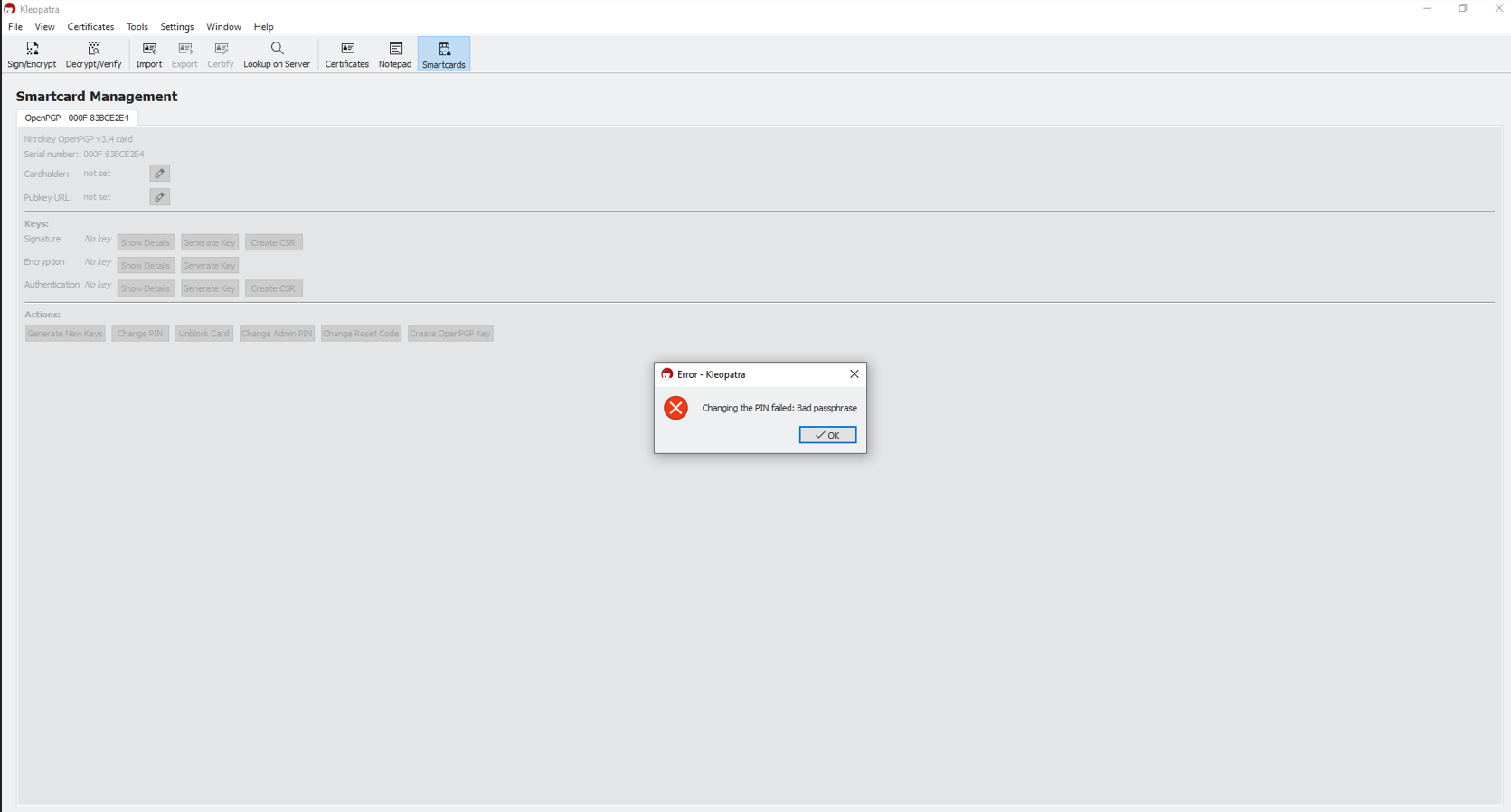Close the Error - Kleopatra dialog

854,374
